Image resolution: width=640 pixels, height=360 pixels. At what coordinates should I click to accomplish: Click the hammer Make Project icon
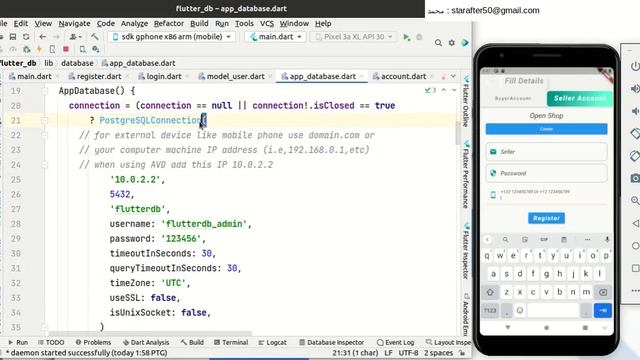94,37
